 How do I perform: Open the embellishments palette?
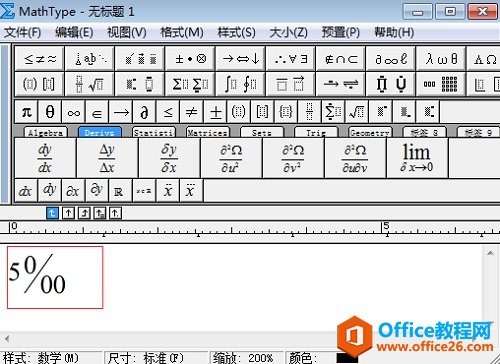[140, 59]
